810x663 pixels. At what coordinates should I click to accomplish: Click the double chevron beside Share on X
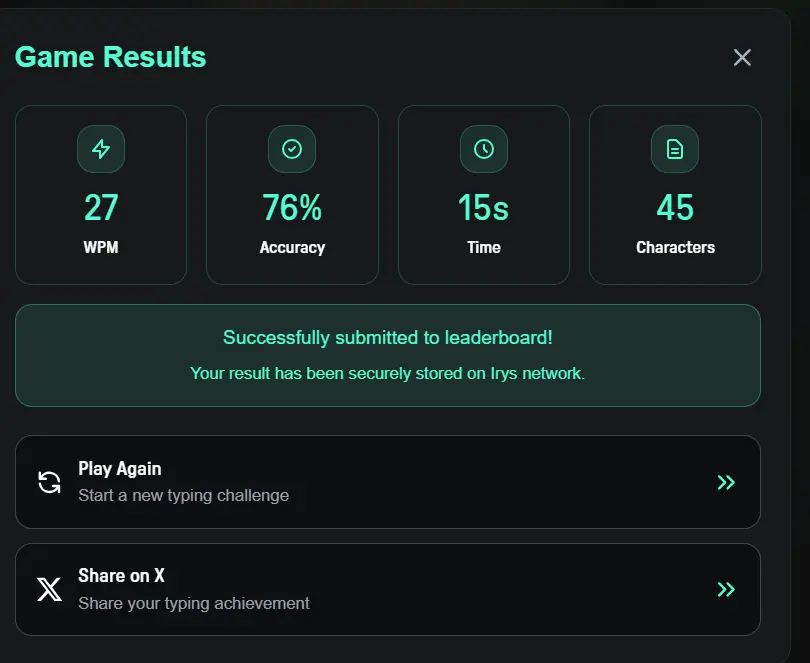click(726, 589)
